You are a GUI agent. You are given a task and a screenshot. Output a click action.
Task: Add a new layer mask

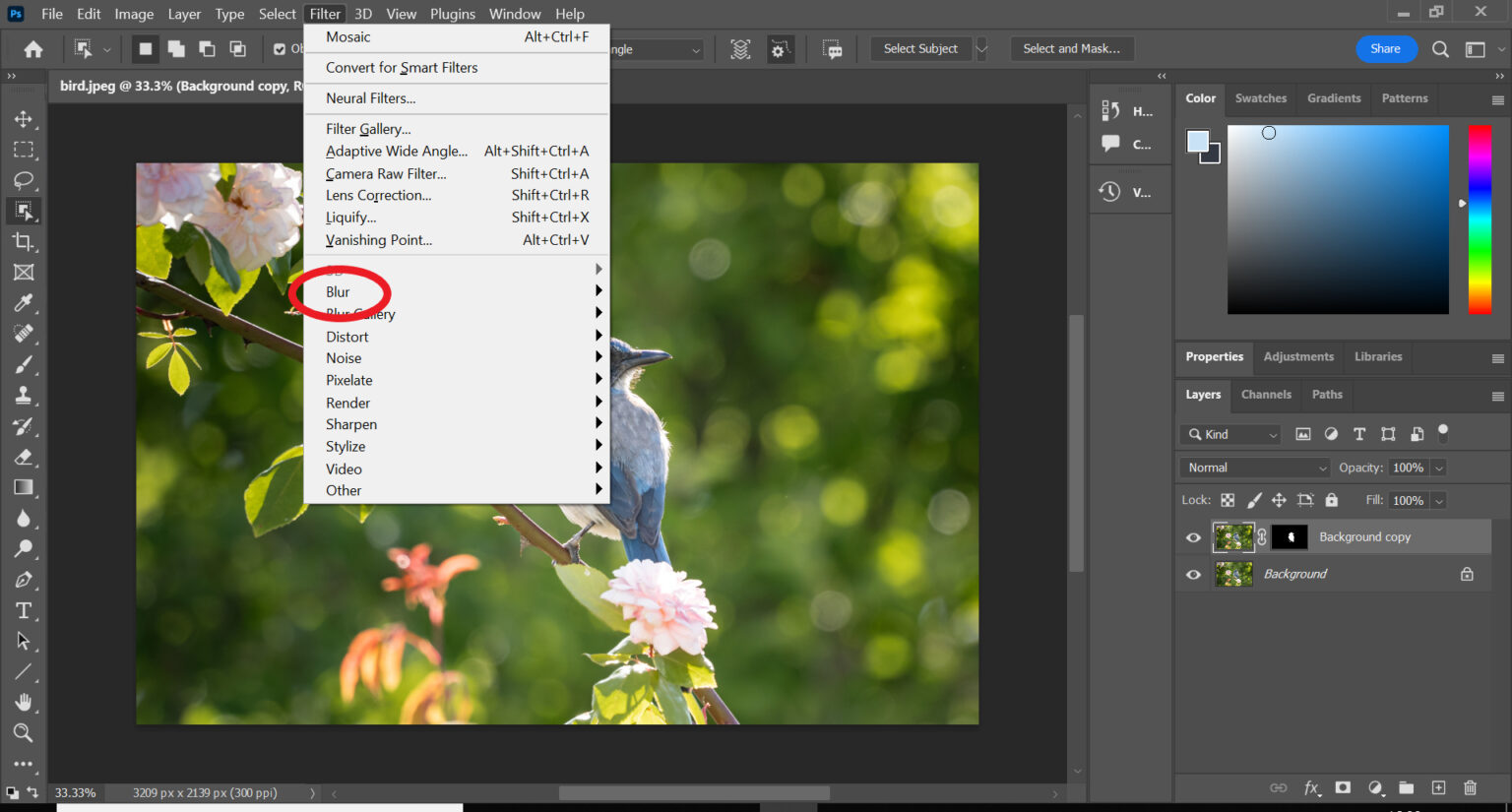pyautogui.click(x=1342, y=787)
